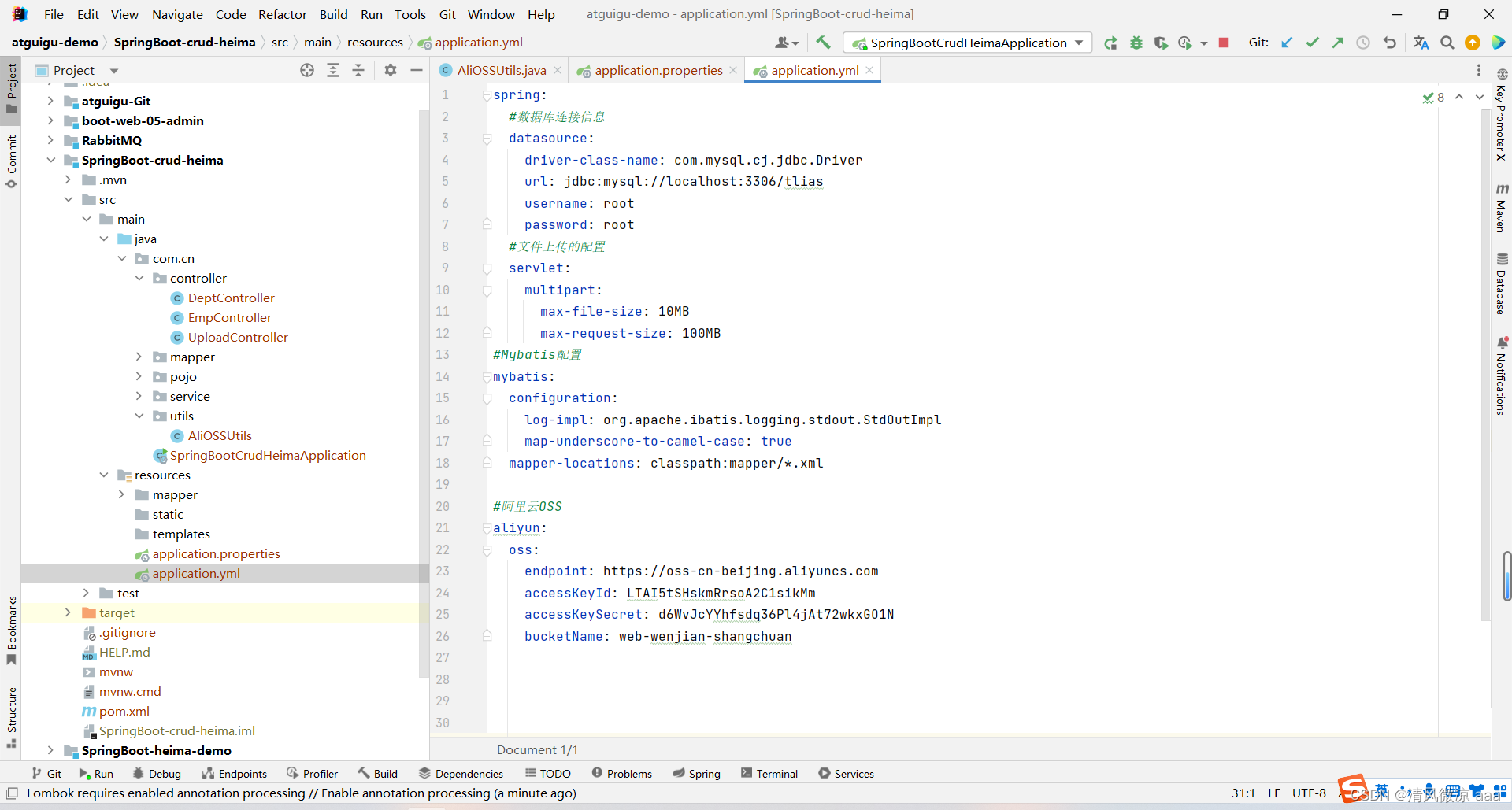Open the run configuration dropdown
Screen dimensions: 1512x810
(968, 43)
